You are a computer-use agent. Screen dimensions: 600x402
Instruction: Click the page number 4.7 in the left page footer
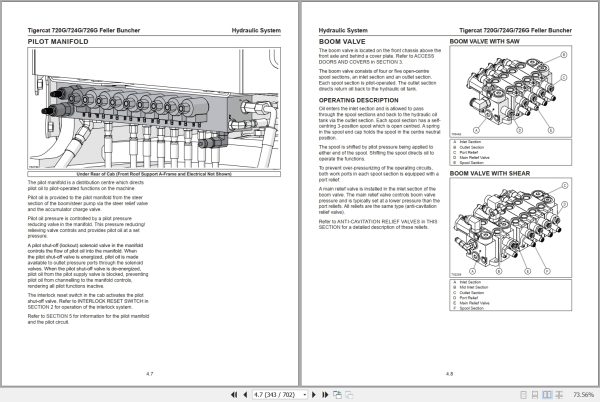[150, 374]
